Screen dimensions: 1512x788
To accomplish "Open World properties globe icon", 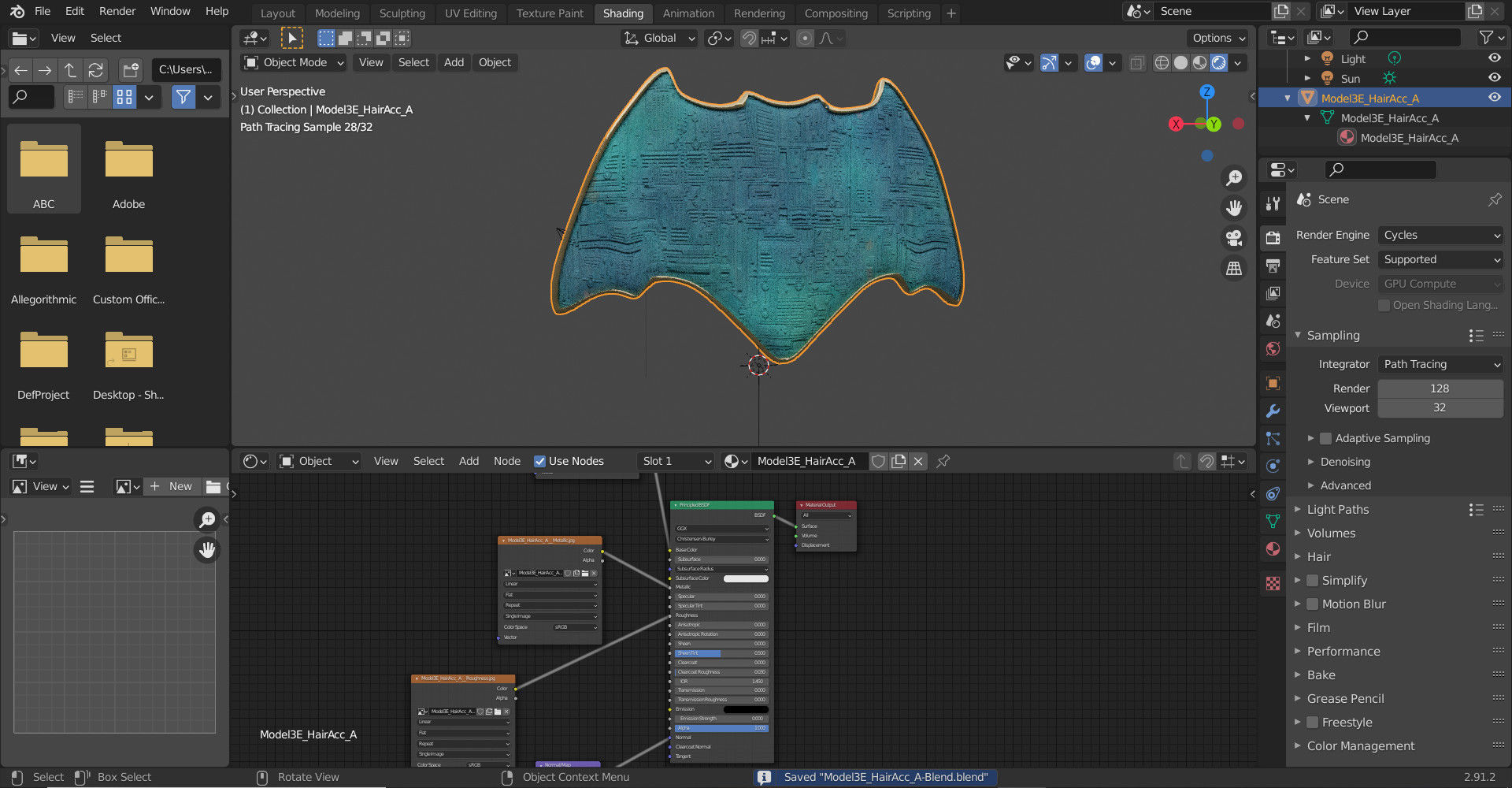I will pyautogui.click(x=1273, y=348).
